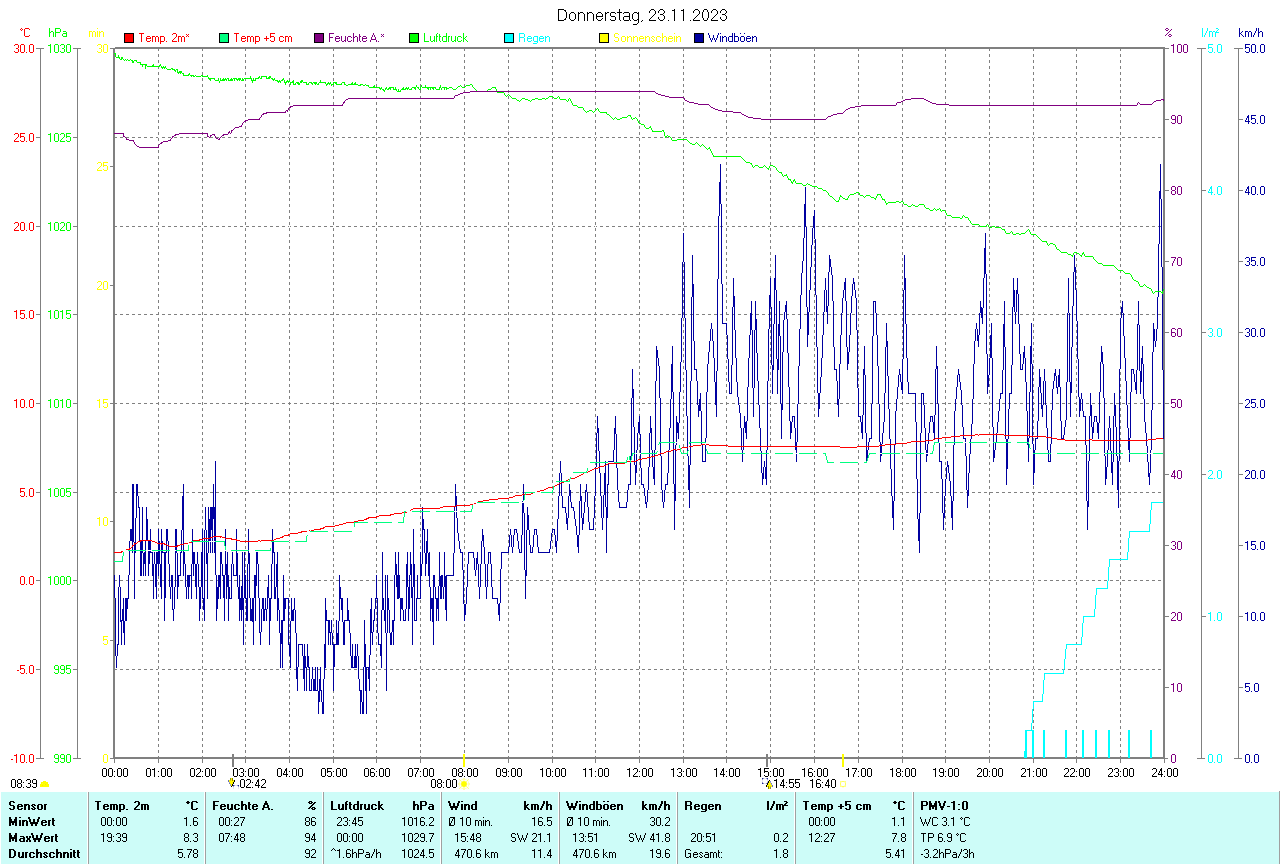Click the °C axis unit label at top left
Image resolution: width=1280 pixels, height=864 pixels.
point(26,33)
